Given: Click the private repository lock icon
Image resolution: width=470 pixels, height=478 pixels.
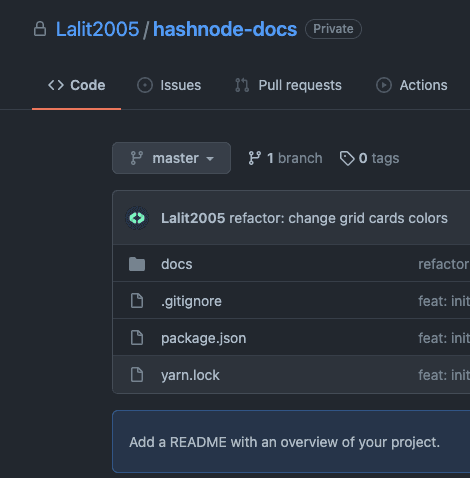Looking at the screenshot, I should pos(40,29).
